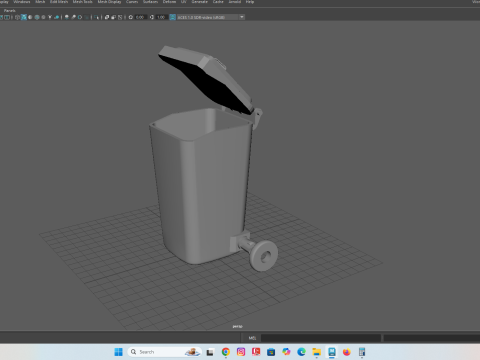The height and width of the screenshot is (360, 480).
Task: Click the taskbar Search box
Action: [x=164, y=352]
